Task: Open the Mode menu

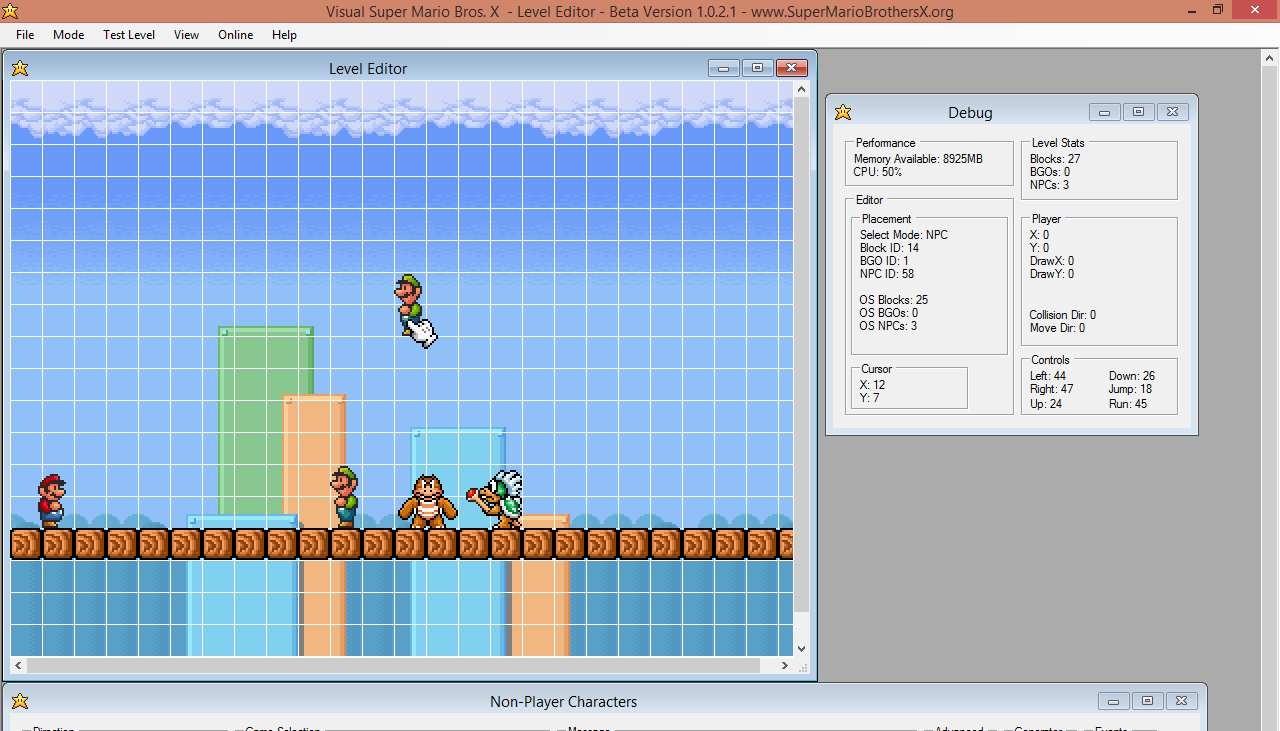Action: tap(69, 35)
